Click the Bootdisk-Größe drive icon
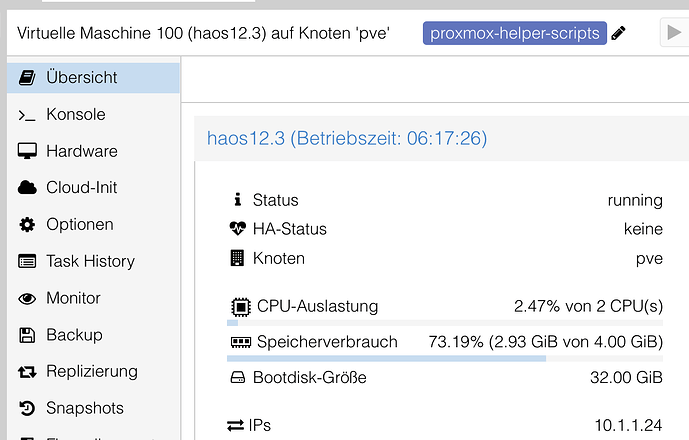The image size is (689, 440). (x=238, y=378)
